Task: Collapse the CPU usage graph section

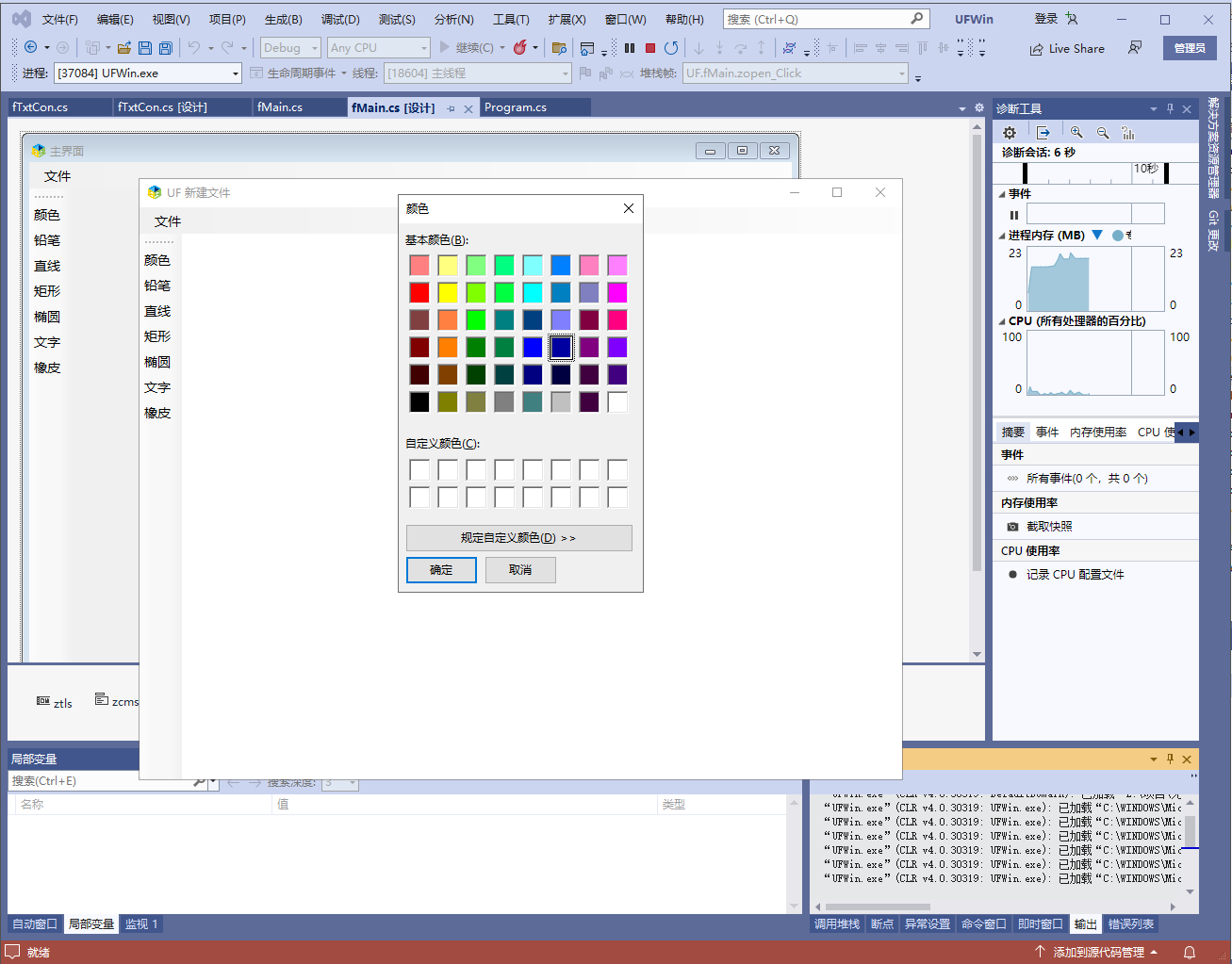Action: (x=1002, y=321)
